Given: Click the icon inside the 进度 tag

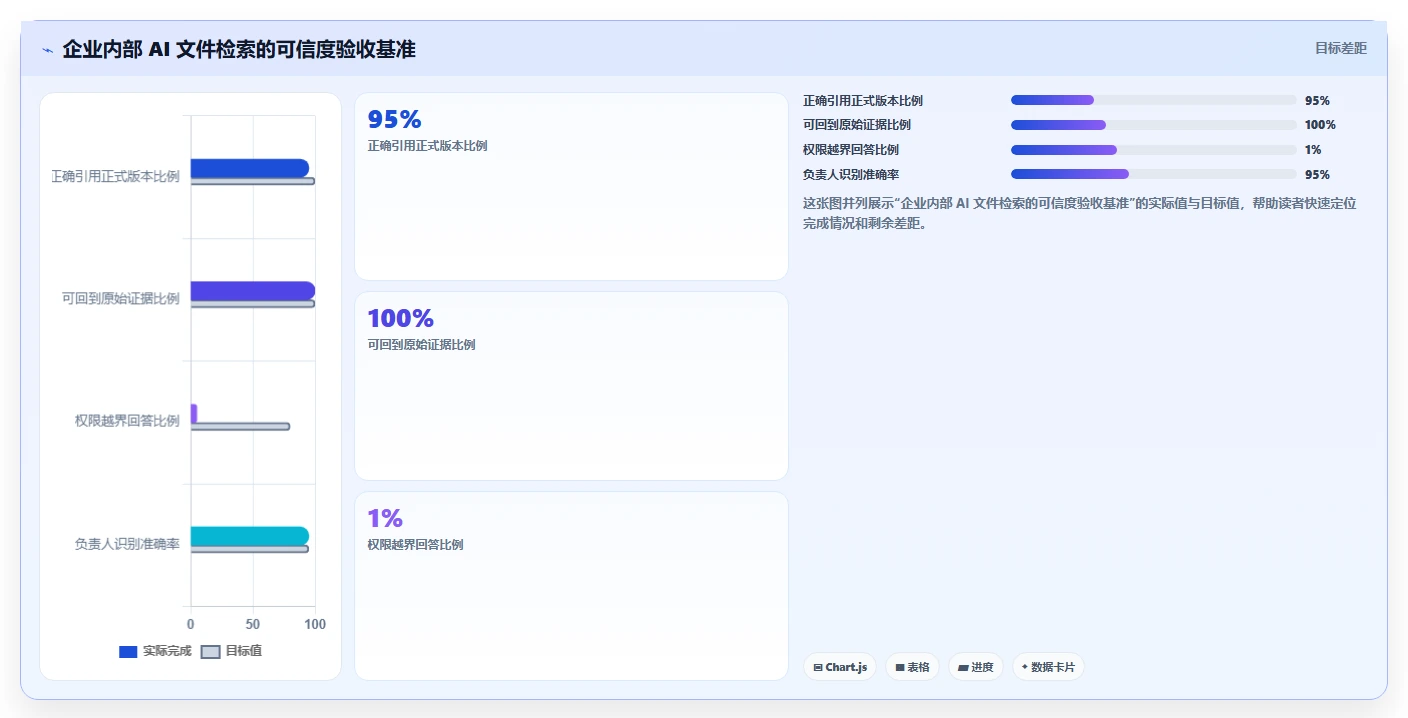Looking at the screenshot, I should click(963, 667).
